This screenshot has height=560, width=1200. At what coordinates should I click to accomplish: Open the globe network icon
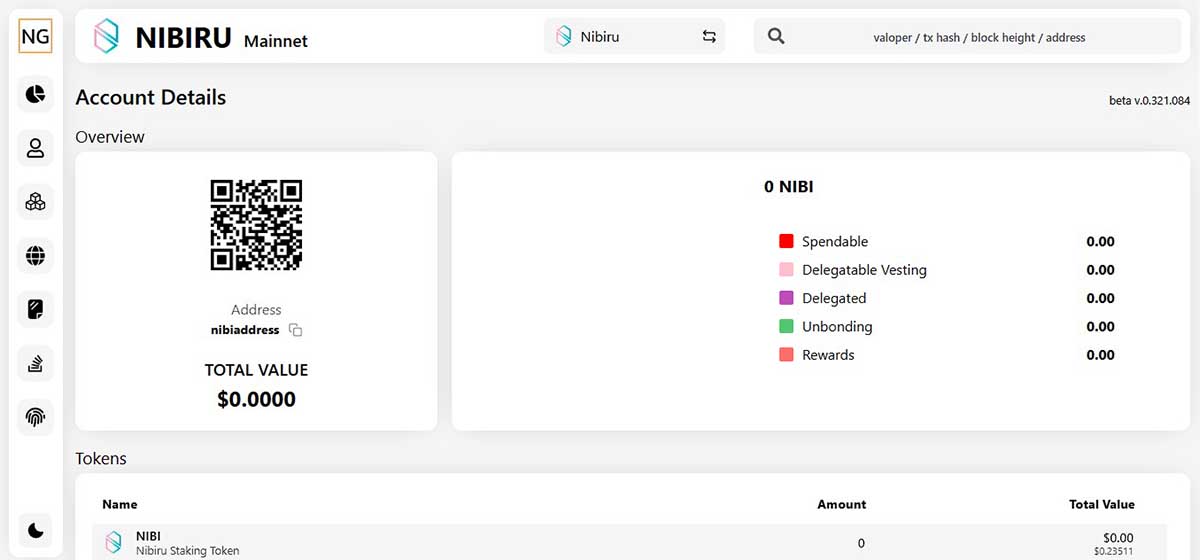[x=36, y=256]
